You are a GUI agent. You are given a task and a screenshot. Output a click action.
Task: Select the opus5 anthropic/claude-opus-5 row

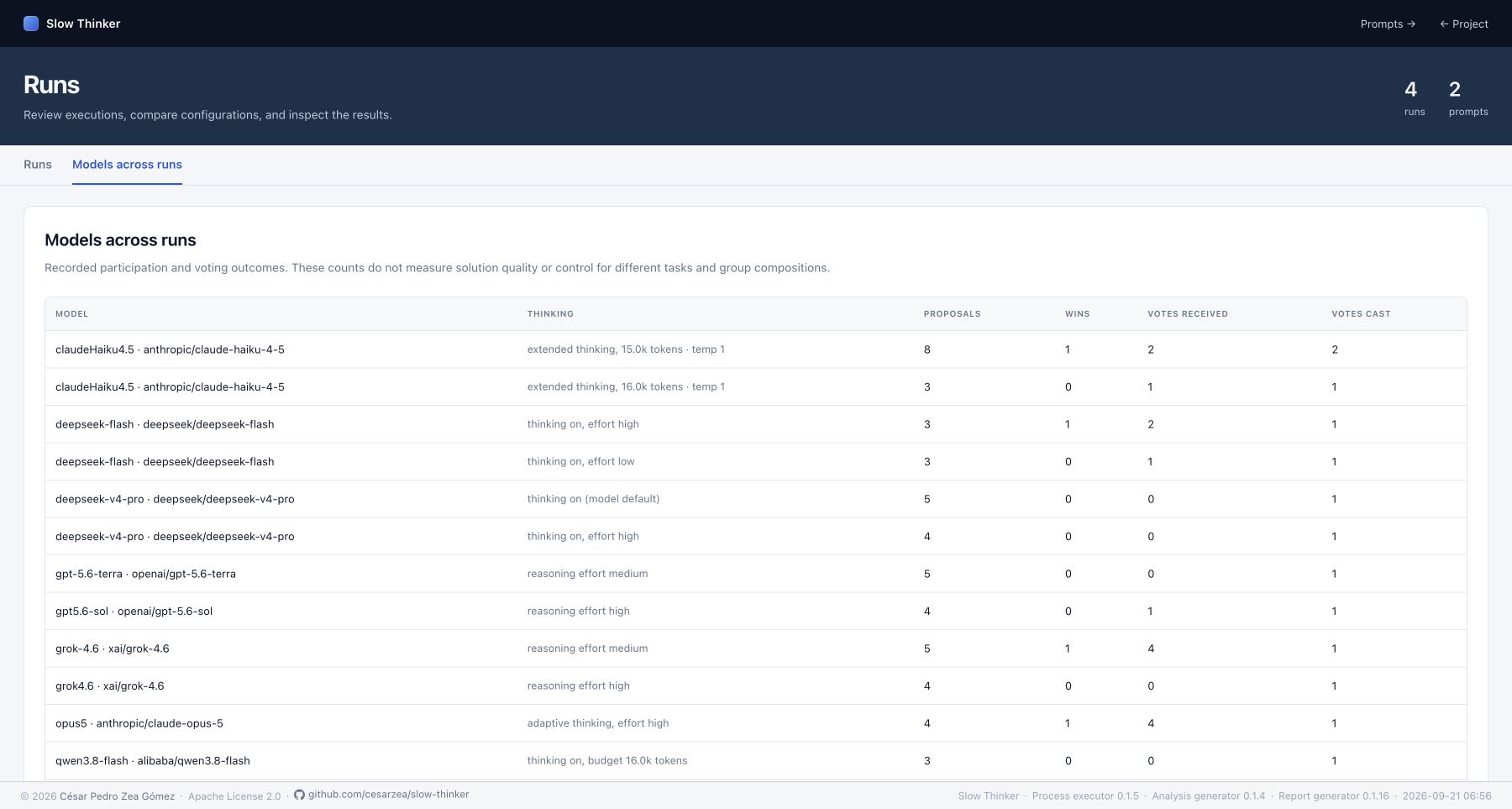tap(756, 723)
